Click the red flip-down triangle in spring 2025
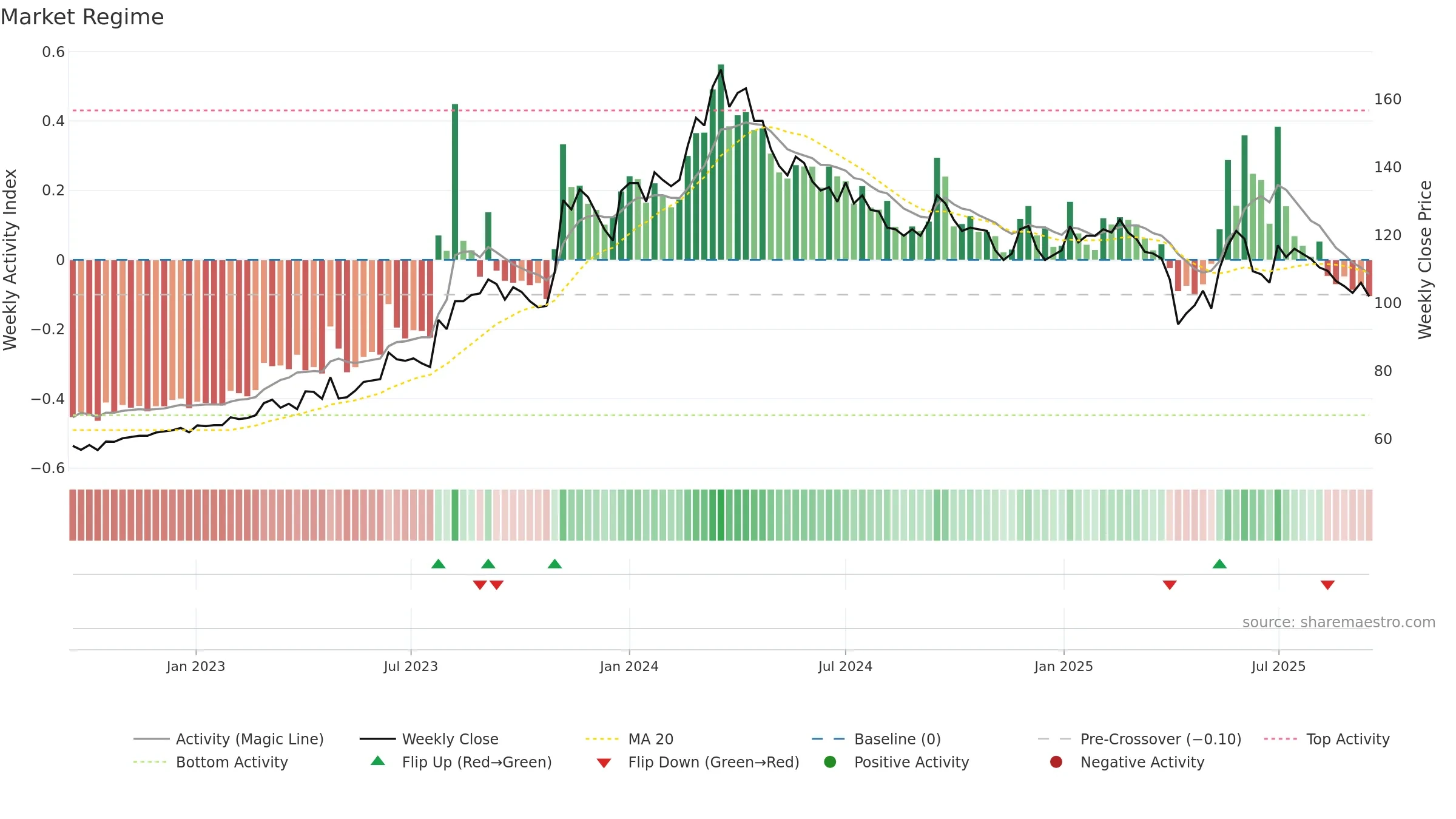 pyautogui.click(x=1170, y=585)
